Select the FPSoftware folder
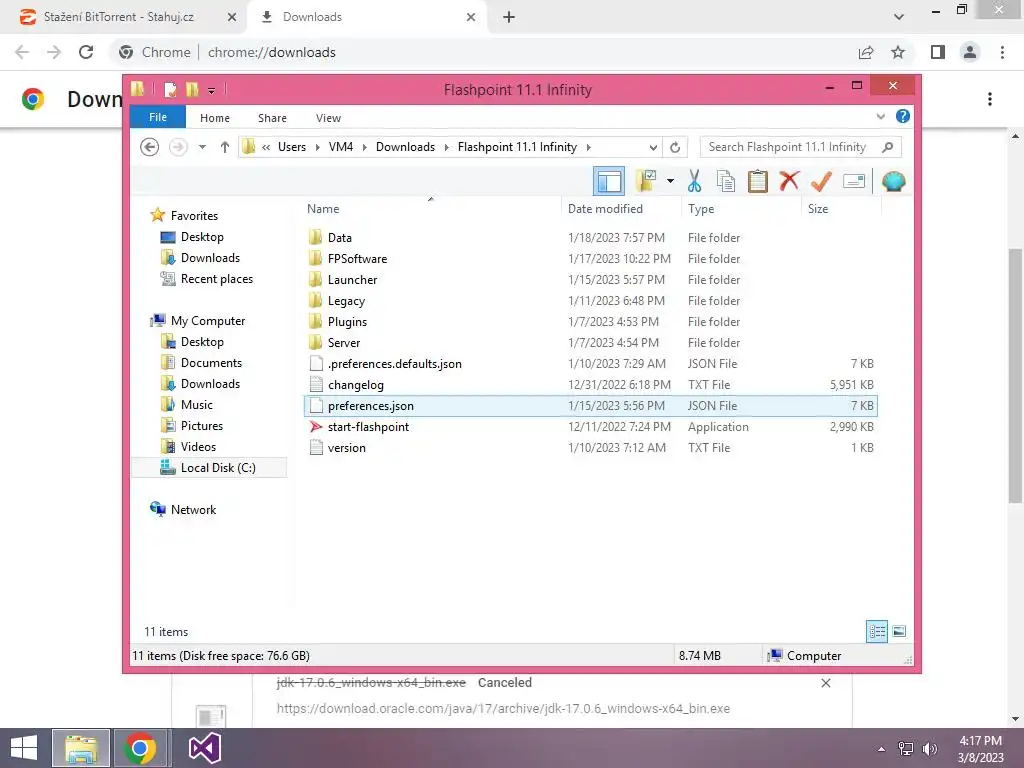 pos(590,259)
